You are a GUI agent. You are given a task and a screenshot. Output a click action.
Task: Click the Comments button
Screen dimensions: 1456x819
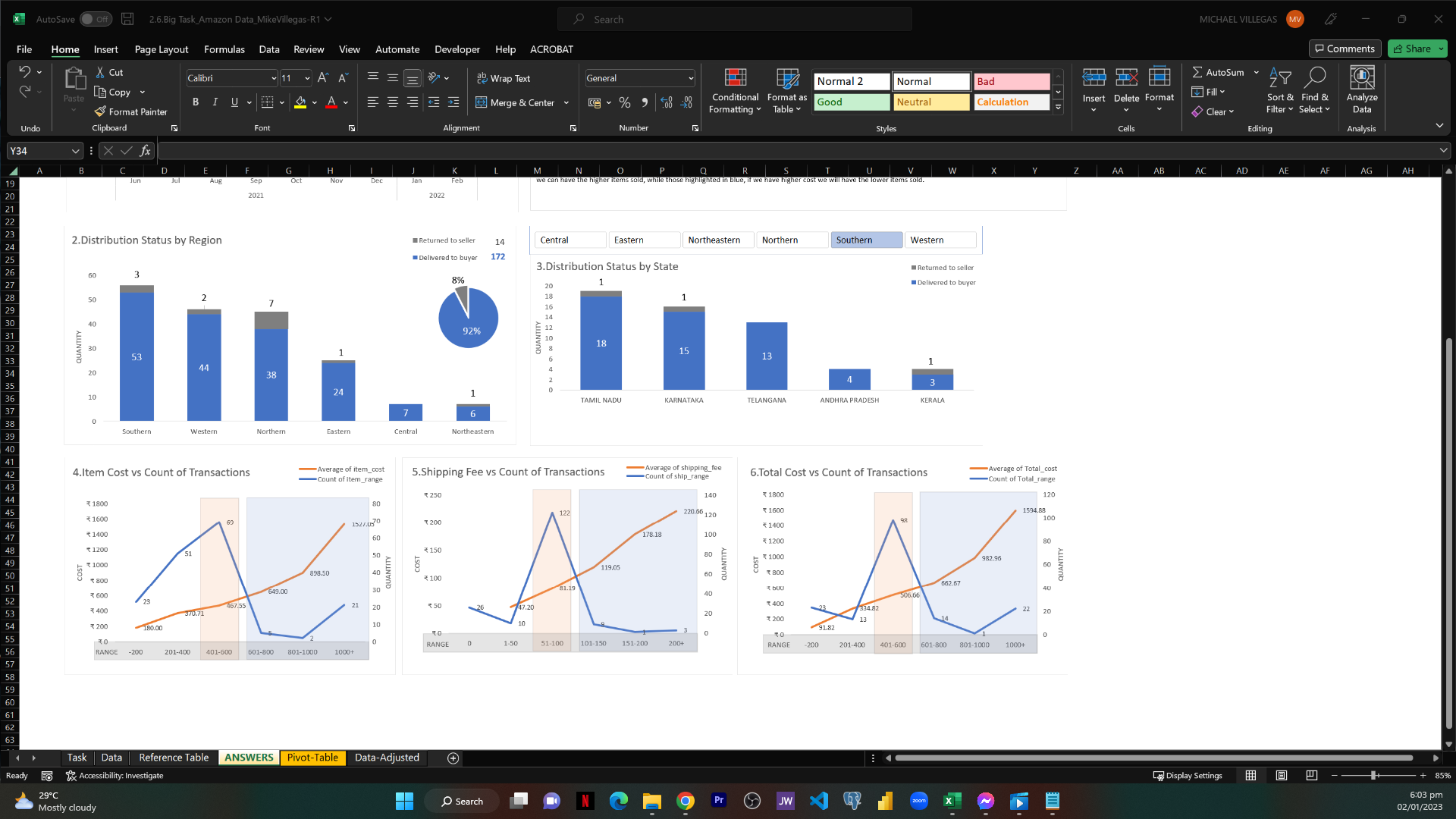[x=1345, y=49]
